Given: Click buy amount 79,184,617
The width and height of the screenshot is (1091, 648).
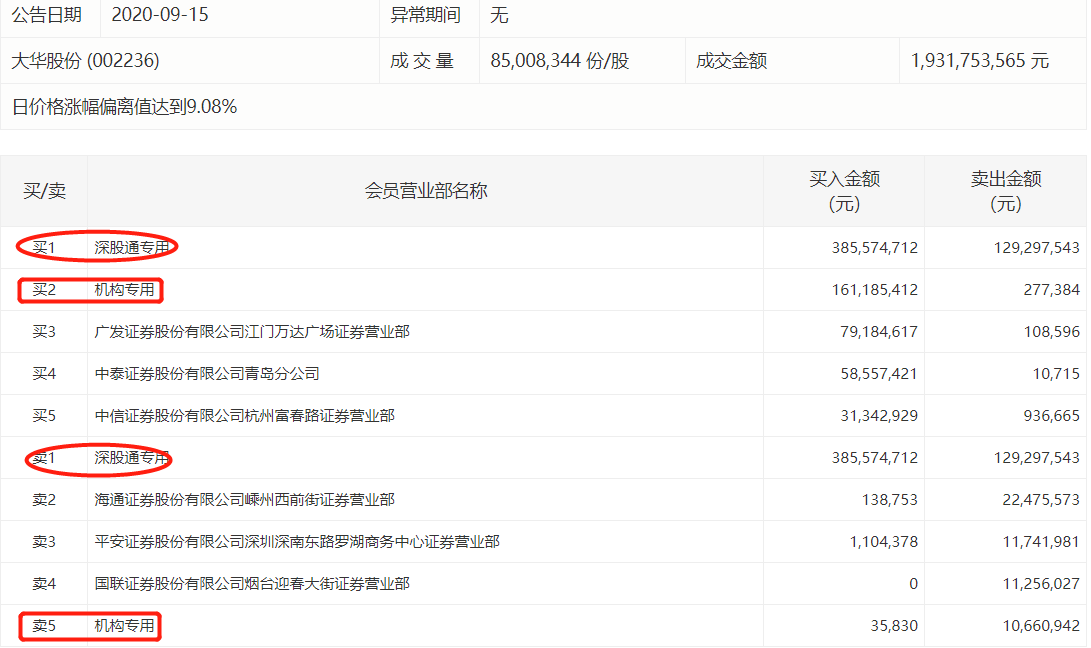Looking at the screenshot, I should [x=879, y=332].
